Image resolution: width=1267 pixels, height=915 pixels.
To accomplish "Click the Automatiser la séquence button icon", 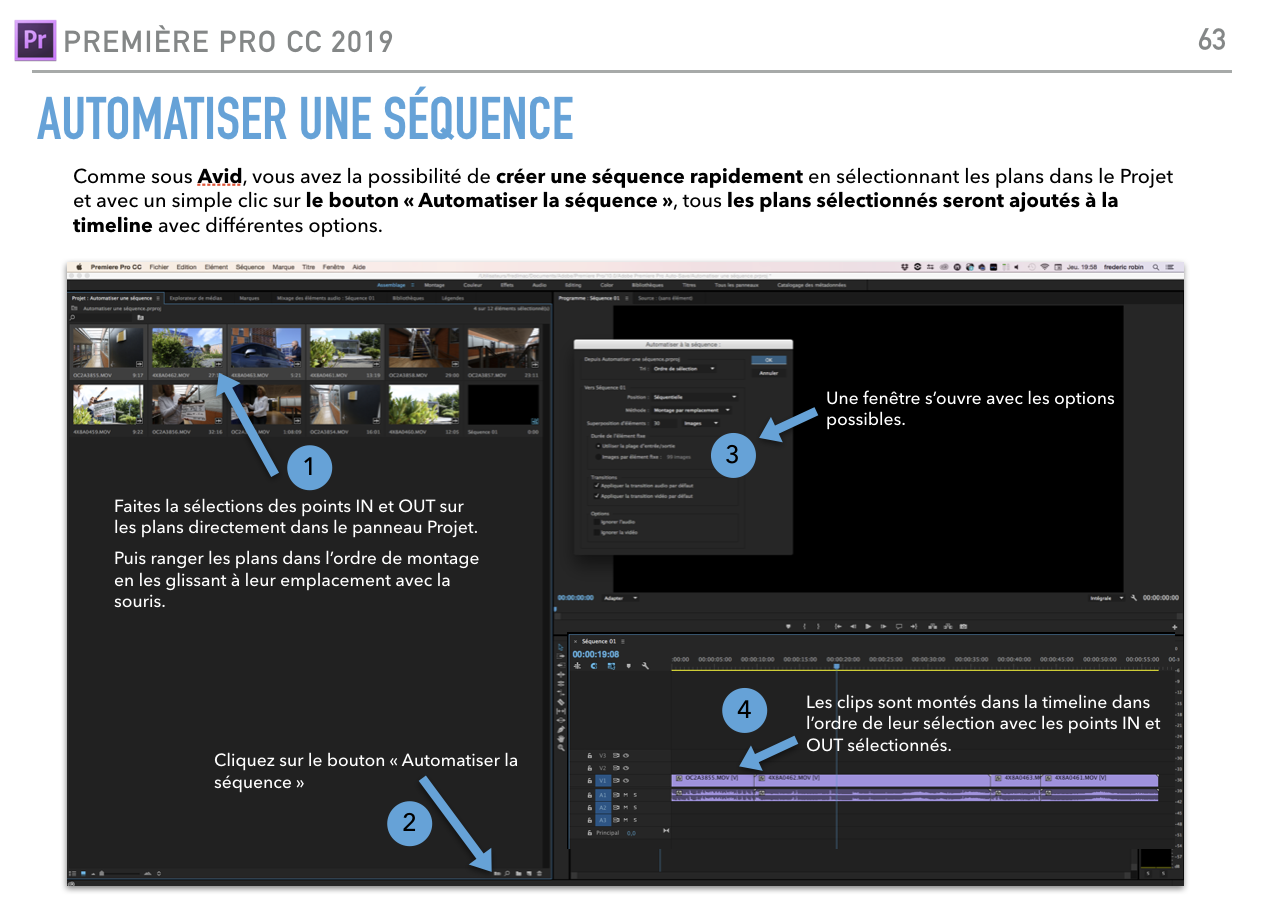I will click(497, 873).
